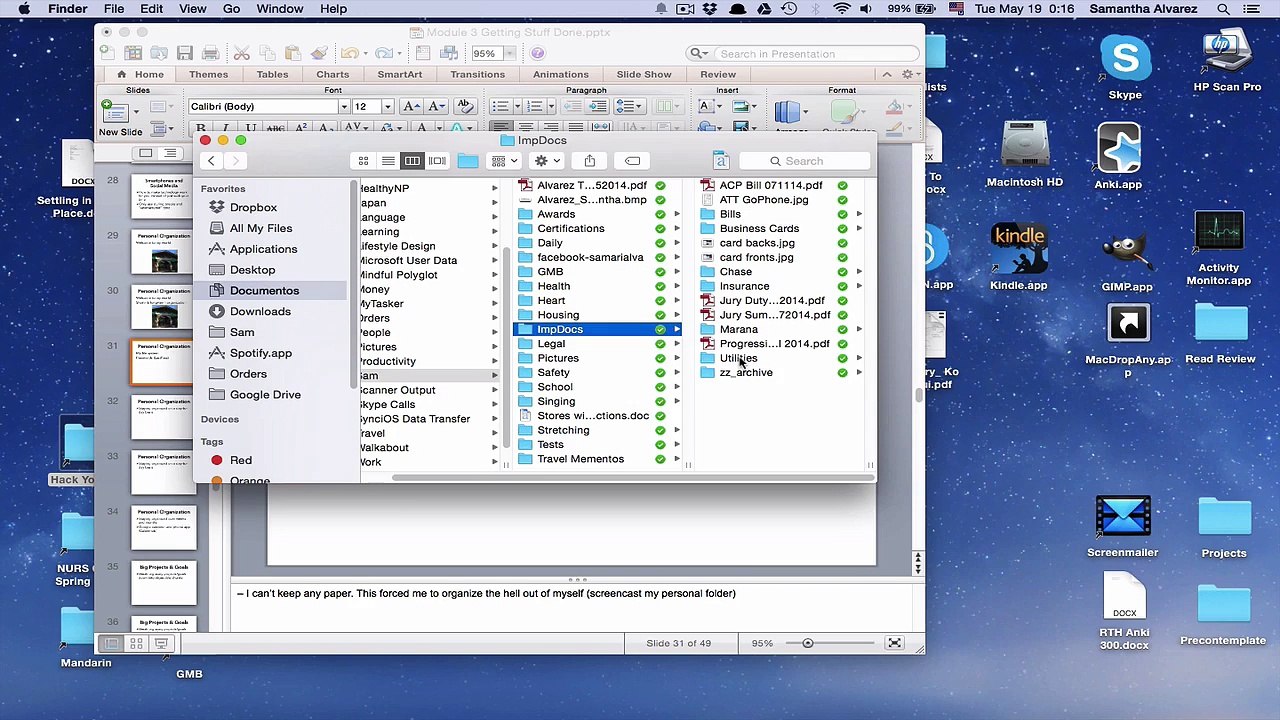Go back in the Finder window
This screenshot has height=720, width=1280.
(x=211, y=161)
